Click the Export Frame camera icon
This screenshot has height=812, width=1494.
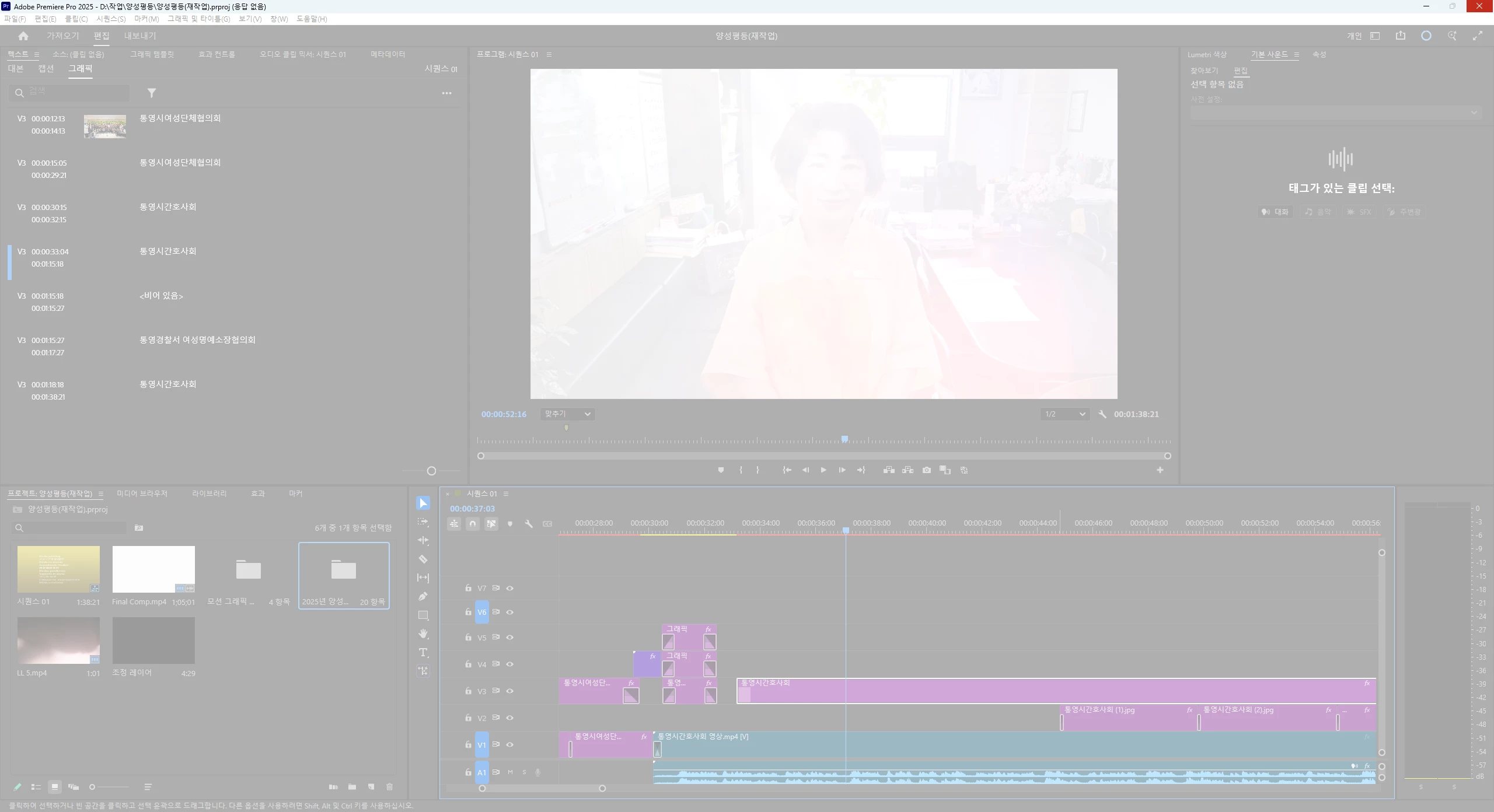click(x=926, y=470)
